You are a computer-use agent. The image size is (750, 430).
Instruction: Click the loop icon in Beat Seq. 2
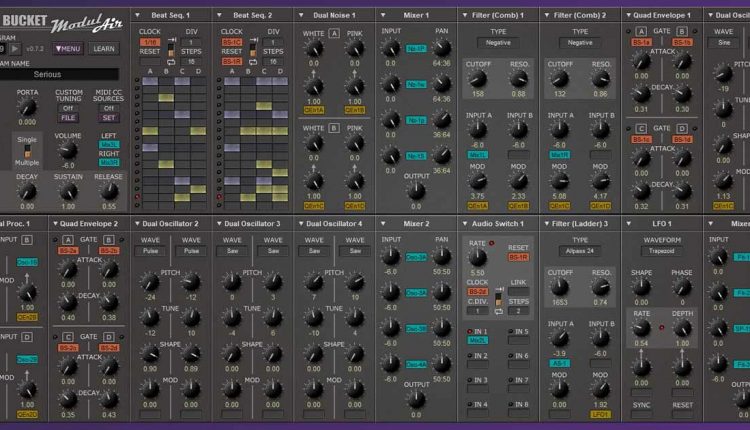click(x=253, y=62)
